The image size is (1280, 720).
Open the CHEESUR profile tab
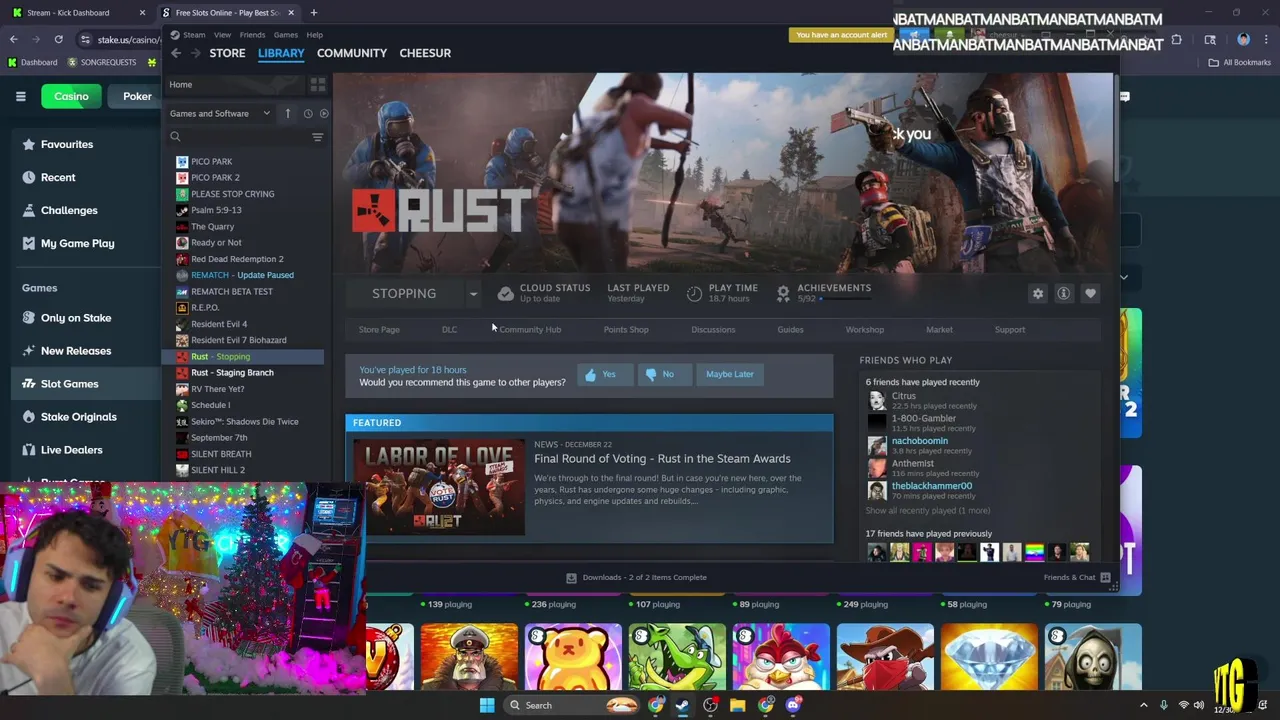(425, 53)
